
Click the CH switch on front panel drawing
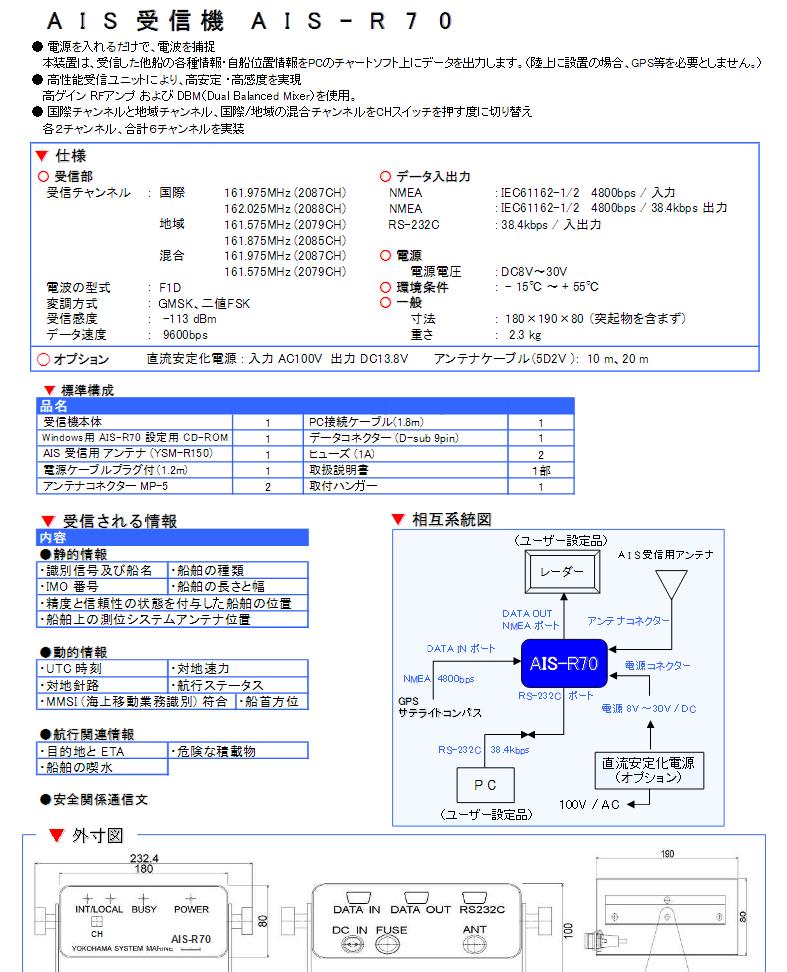click(x=97, y=922)
